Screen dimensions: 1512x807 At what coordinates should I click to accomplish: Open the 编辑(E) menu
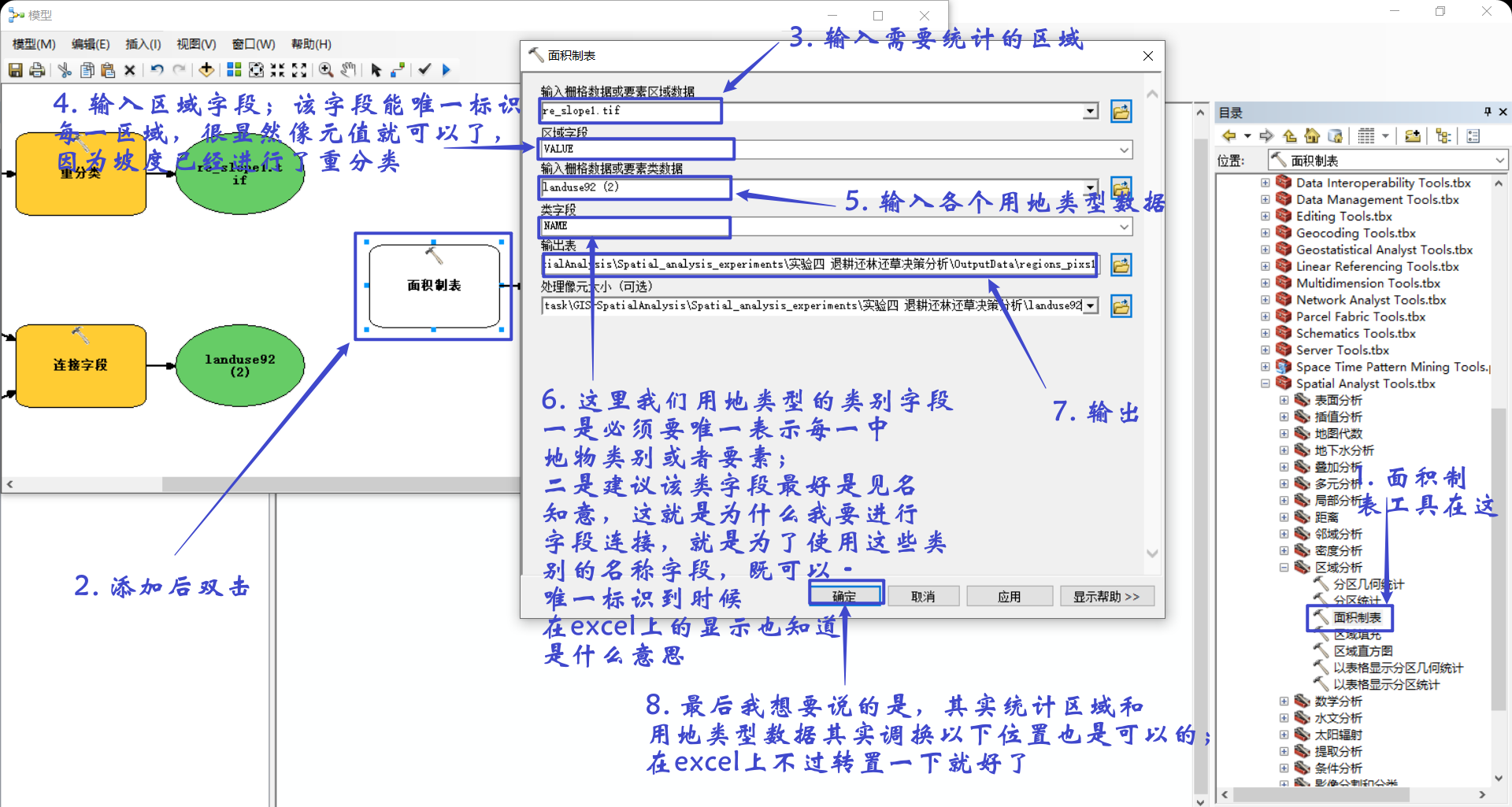pos(91,44)
